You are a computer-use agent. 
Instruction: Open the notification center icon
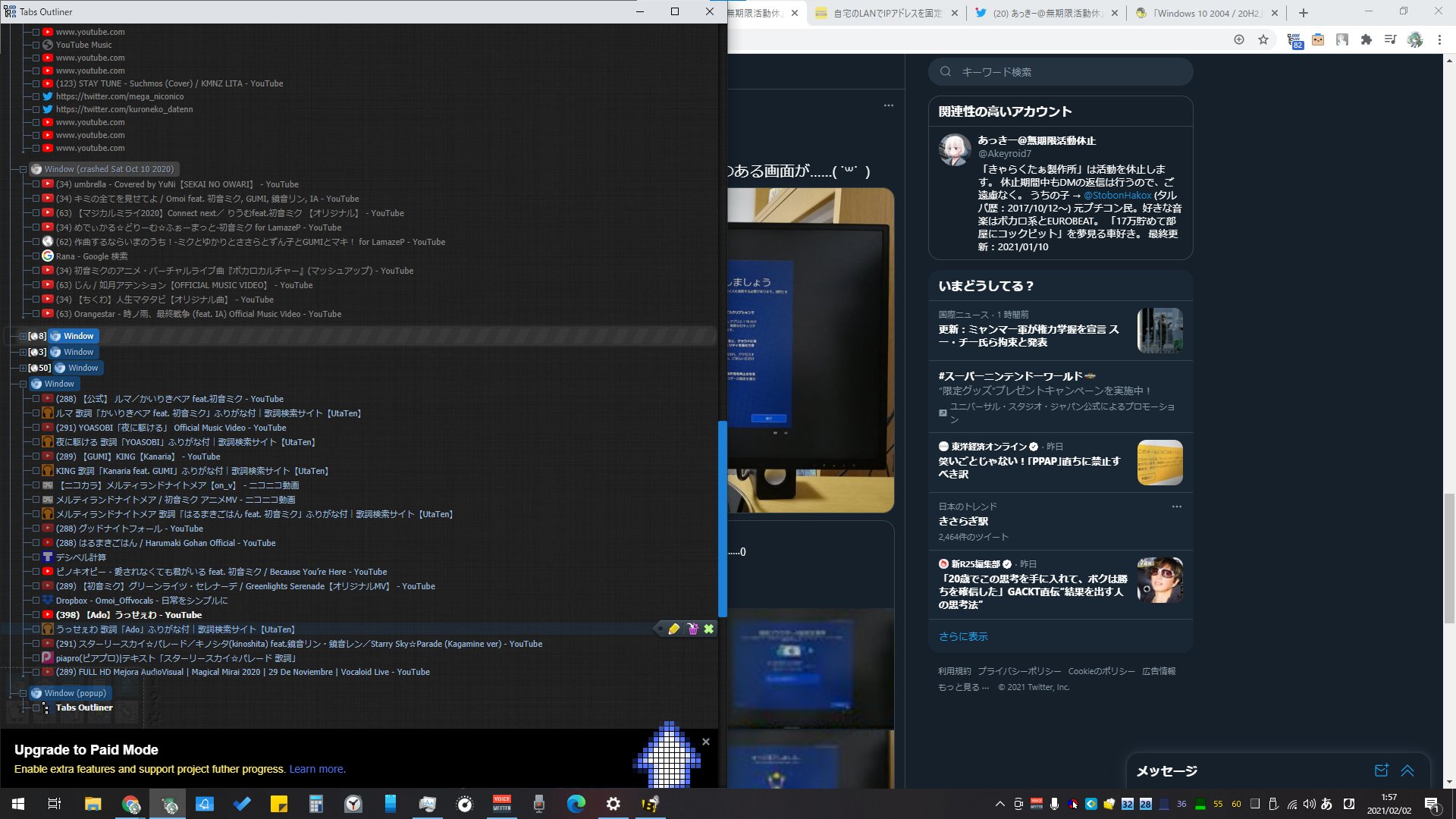1432,804
